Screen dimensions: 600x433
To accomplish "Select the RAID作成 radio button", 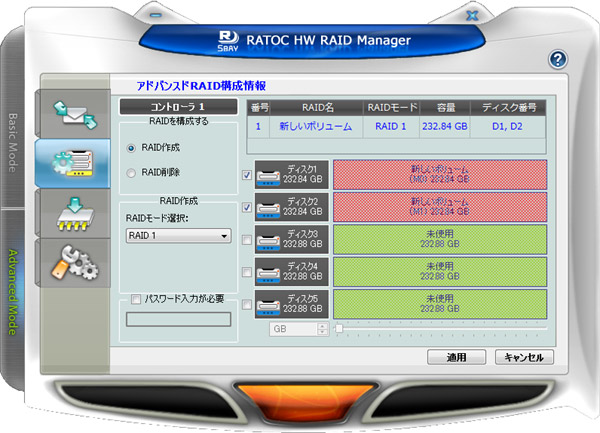I will point(131,148).
